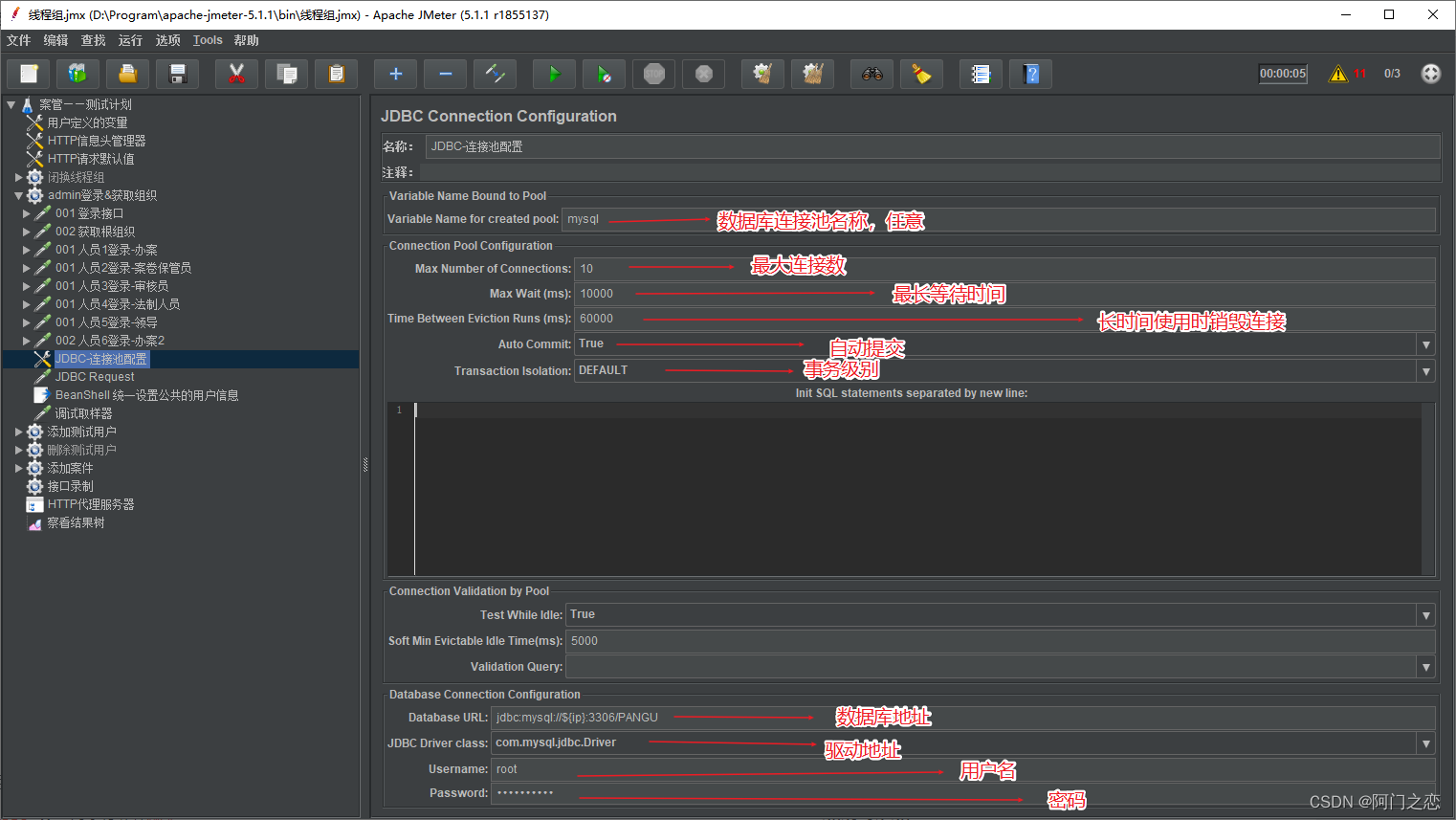Expand the 添加测试用户 tree node
The height and width of the screenshot is (820, 1456).
point(18,432)
